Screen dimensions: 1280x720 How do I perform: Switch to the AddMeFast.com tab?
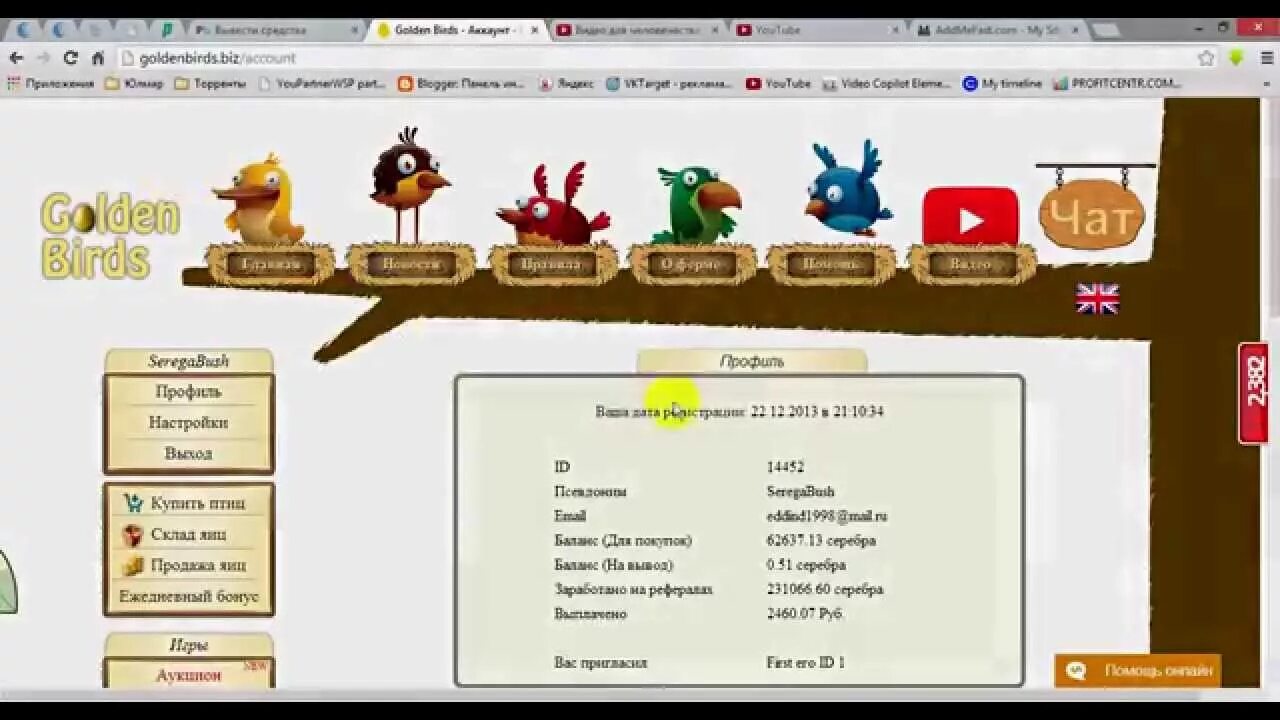(x=997, y=30)
